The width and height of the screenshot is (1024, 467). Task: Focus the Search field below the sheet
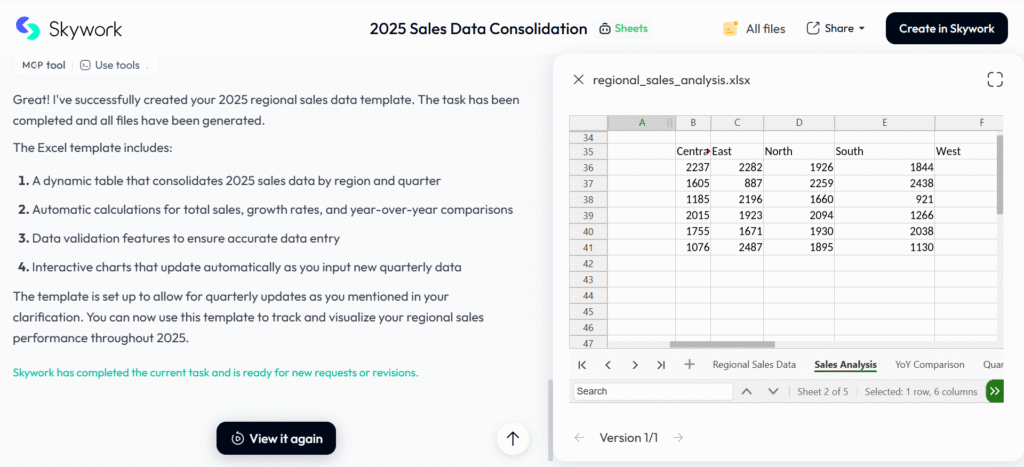[x=652, y=391]
